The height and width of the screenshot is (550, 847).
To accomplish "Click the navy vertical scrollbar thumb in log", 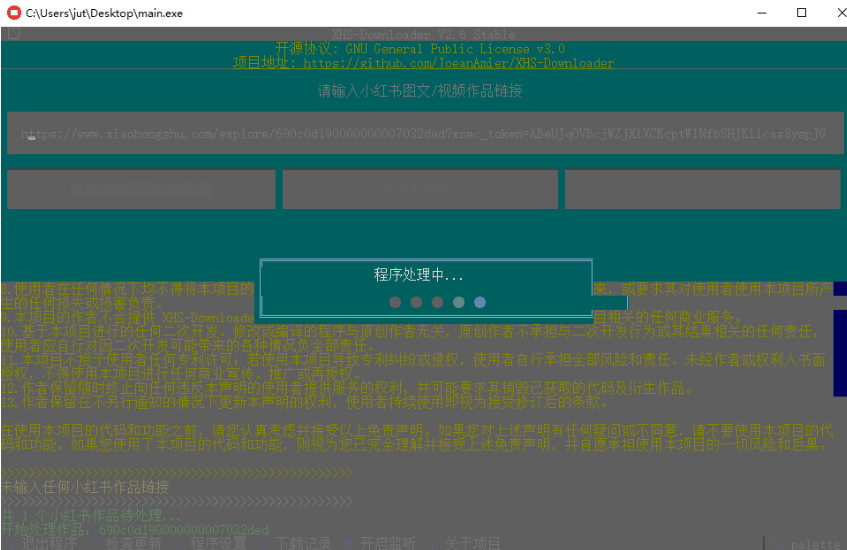I will (840, 353).
